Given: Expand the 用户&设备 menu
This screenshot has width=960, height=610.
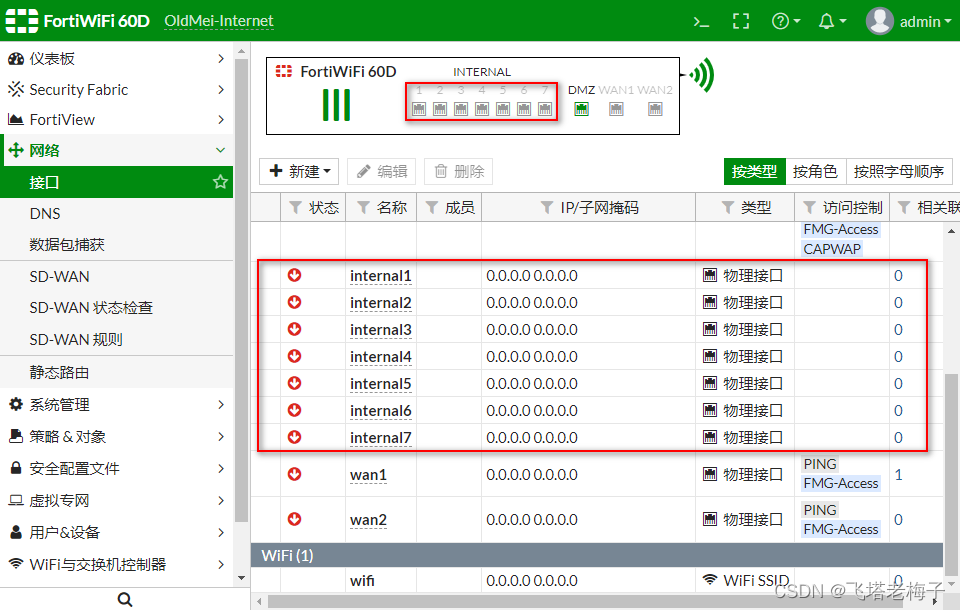Looking at the screenshot, I should [116, 532].
